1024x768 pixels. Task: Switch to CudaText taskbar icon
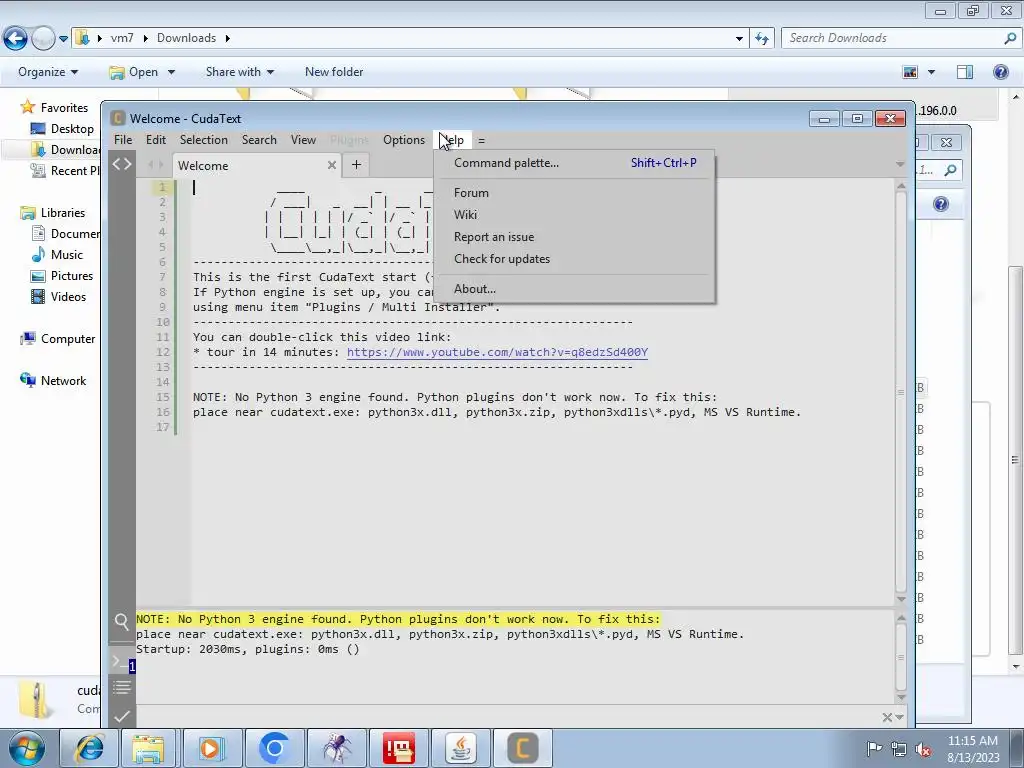tap(522, 748)
